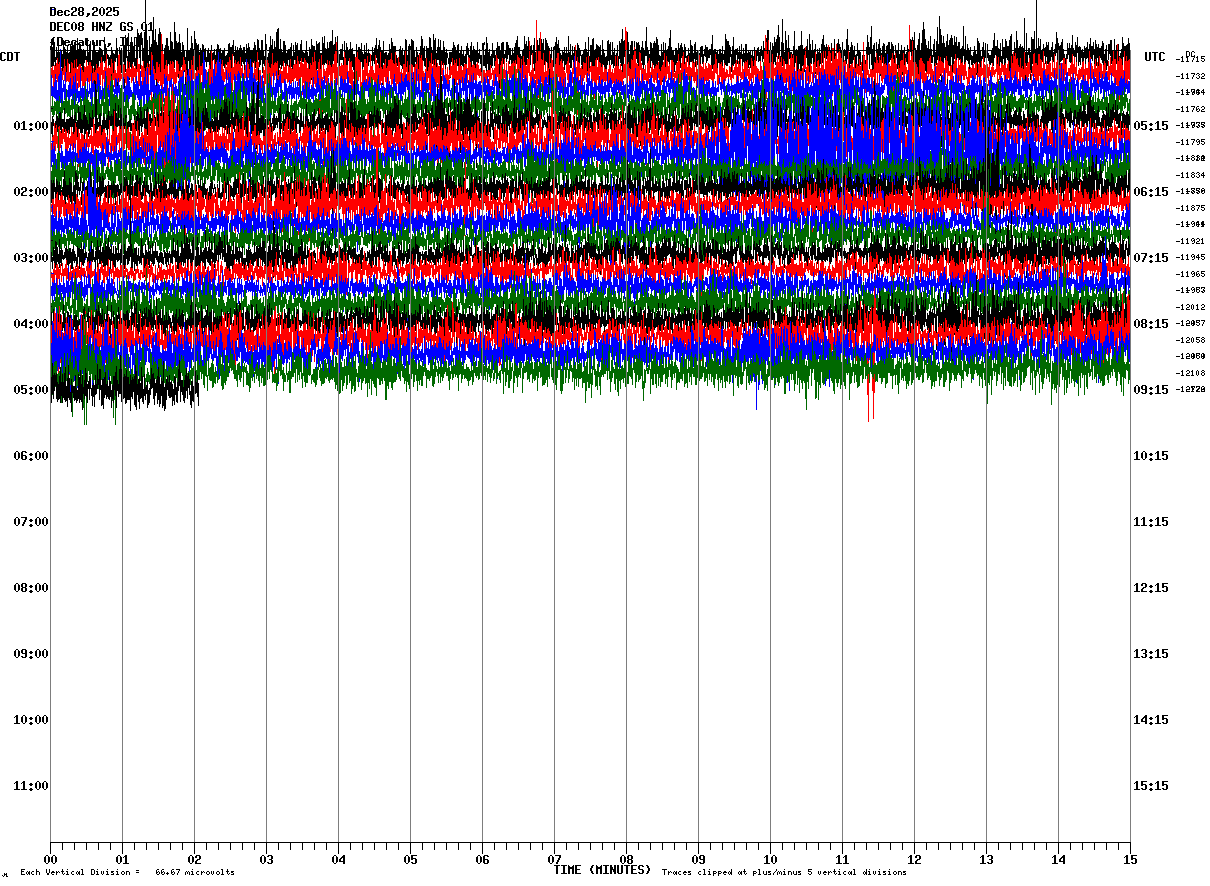Click the CDT hour label "06:00"

coord(31,456)
